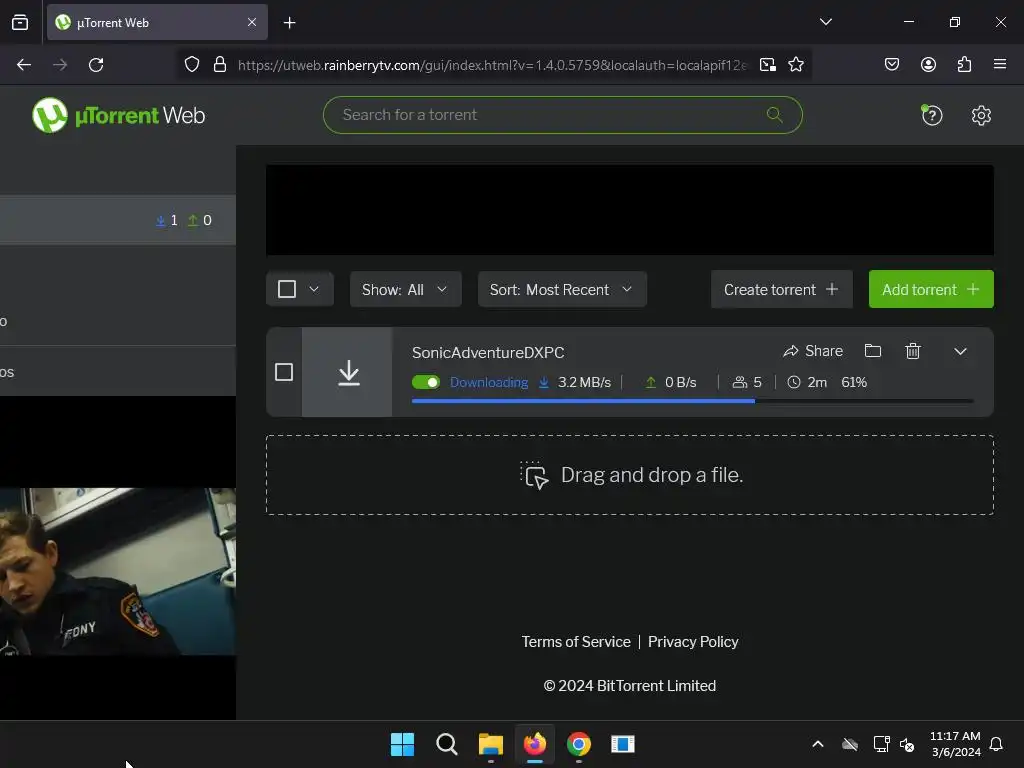Screen dimensions: 1024x768
Task: Open the Windows Start menu
Action: (402, 744)
